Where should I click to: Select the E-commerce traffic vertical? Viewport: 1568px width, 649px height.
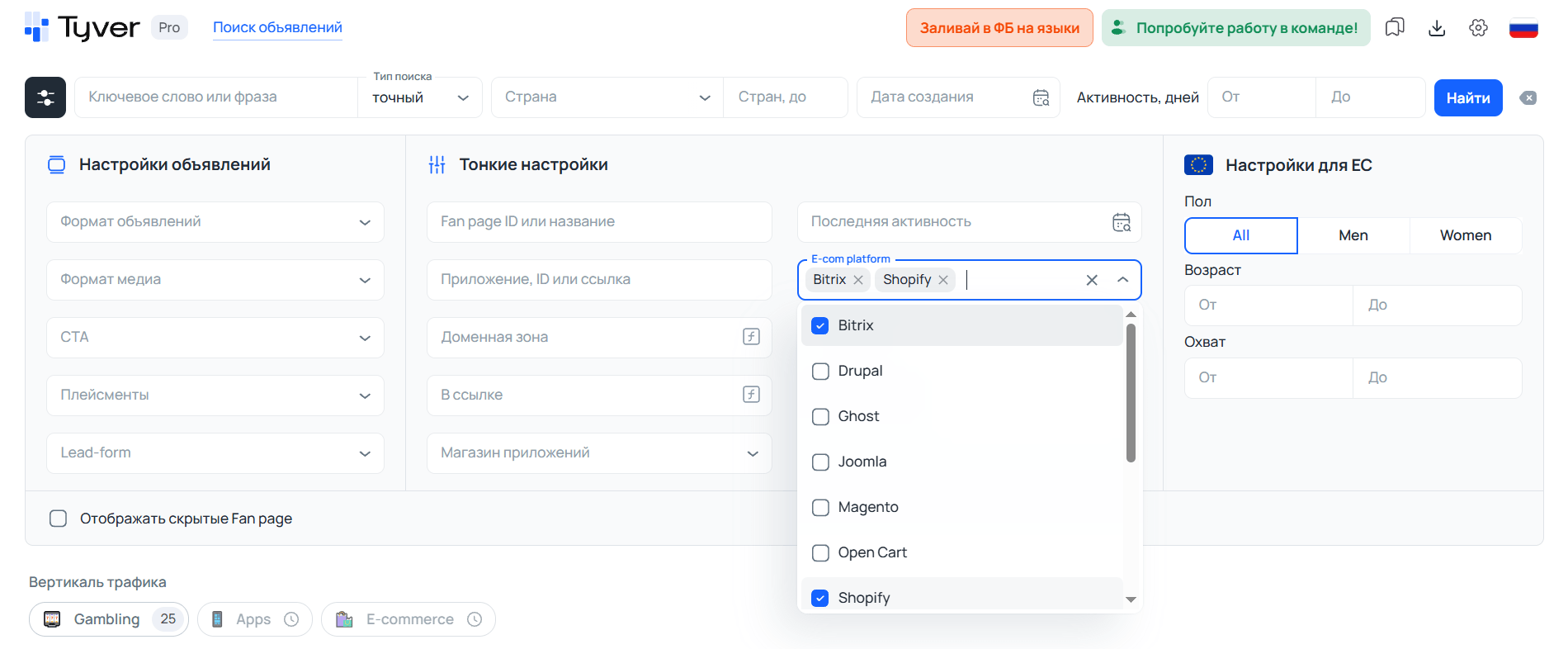[409, 619]
